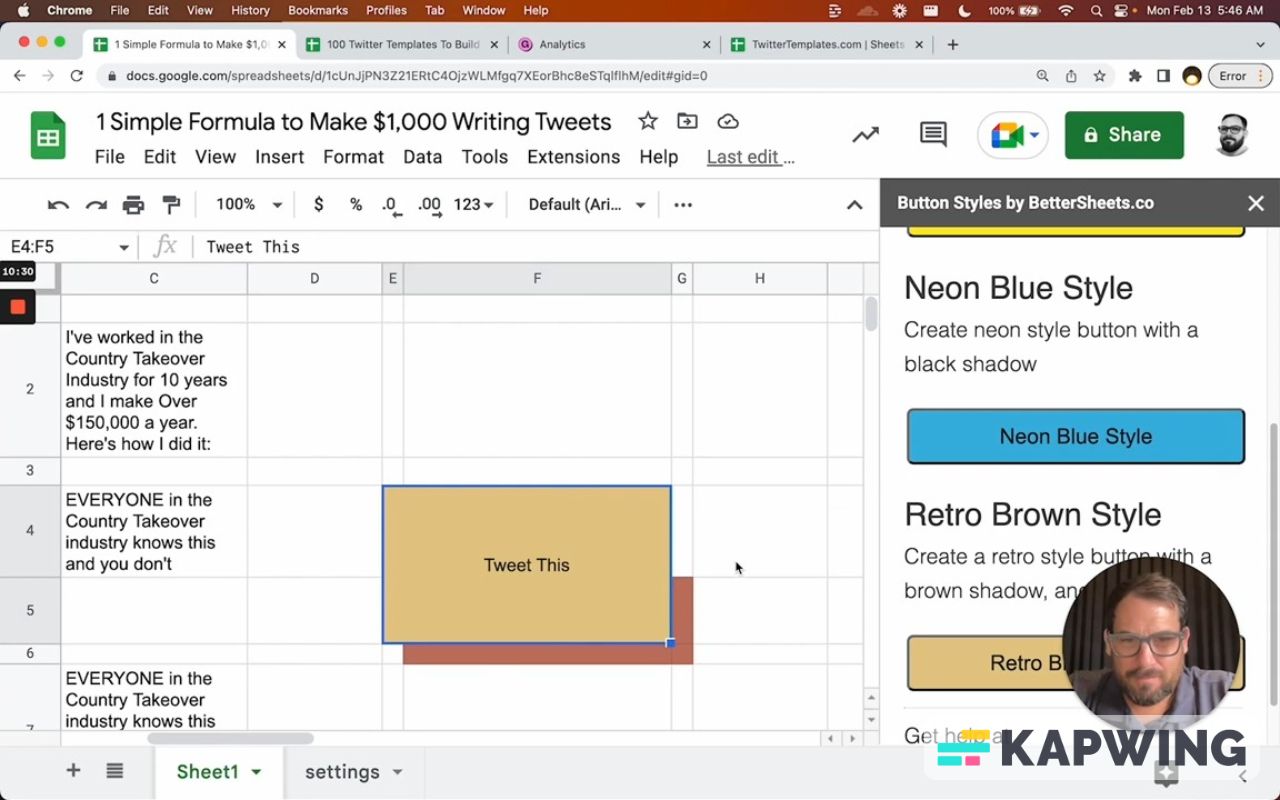Apply the Neon Blue Style button
This screenshot has height=800, width=1280.
coord(1076,436)
